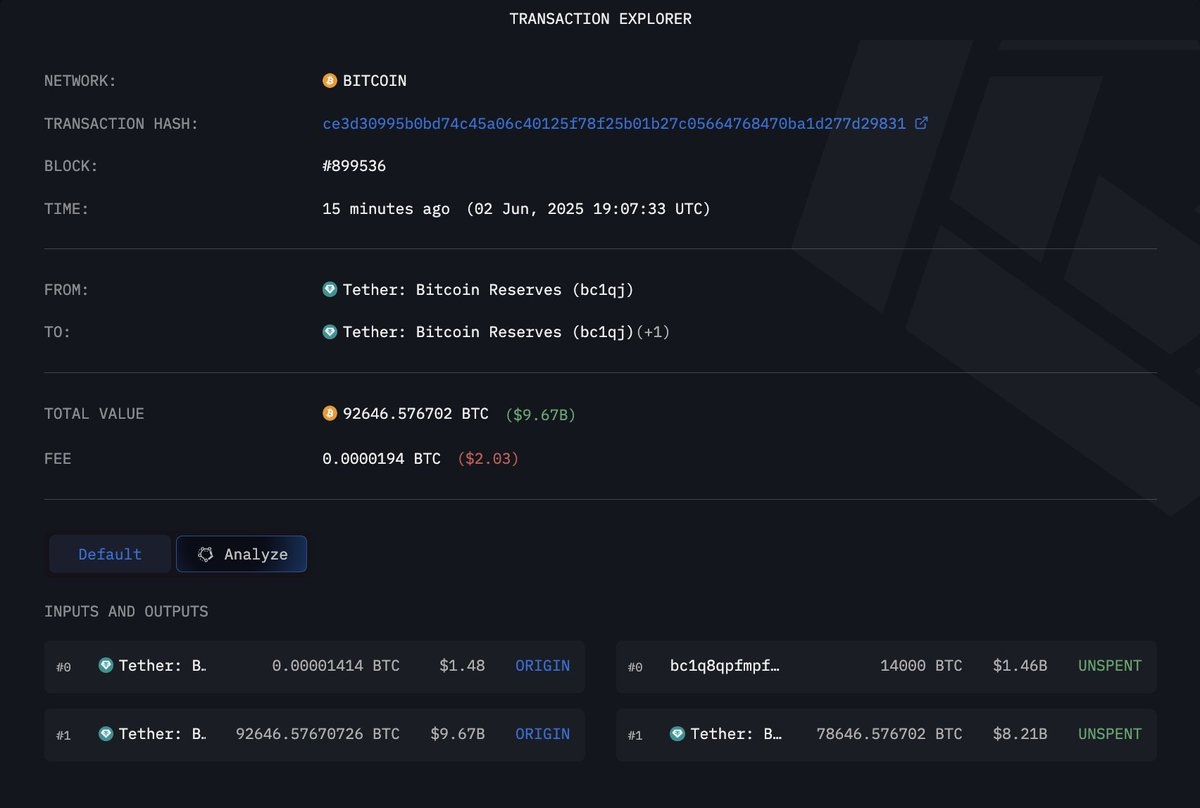Open Tether: Bitcoin Reserves recipient link
The width and height of the screenshot is (1200, 808).
[x=488, y=332]
